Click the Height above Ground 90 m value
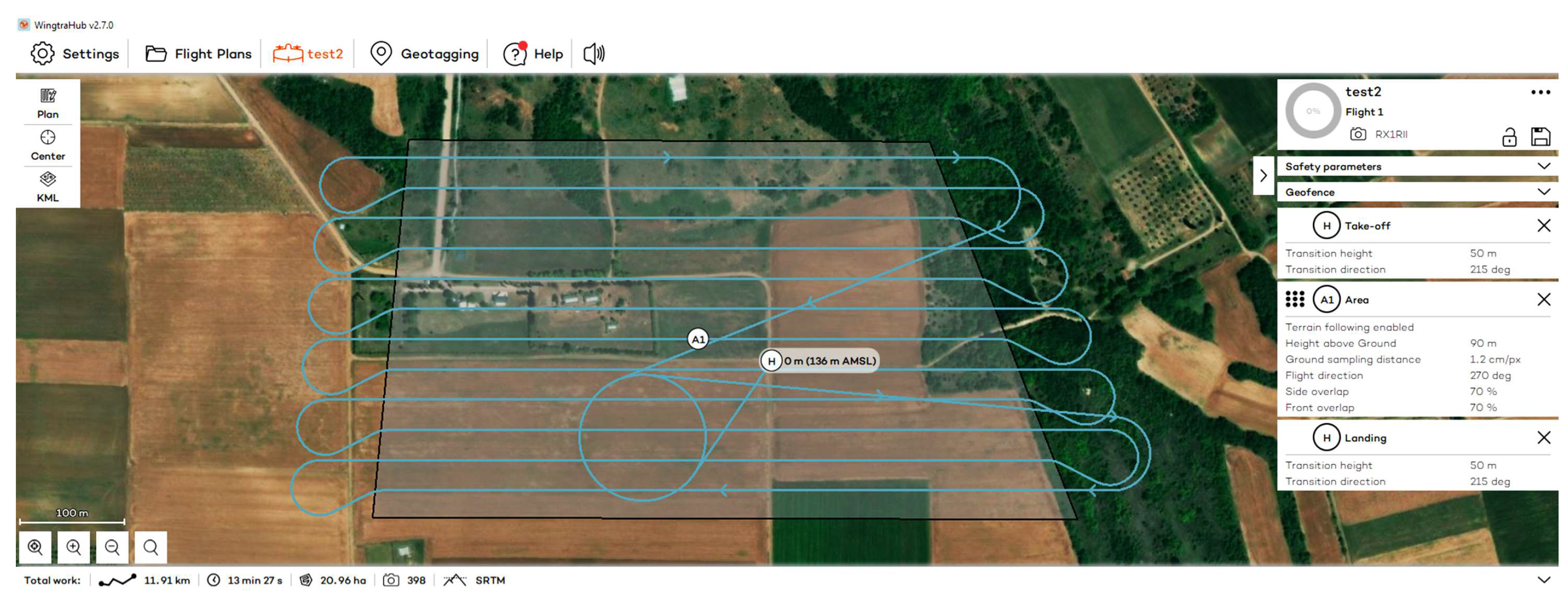Screen dimensions: 1568x600 pyautogui.click(x=1483, y=343)
